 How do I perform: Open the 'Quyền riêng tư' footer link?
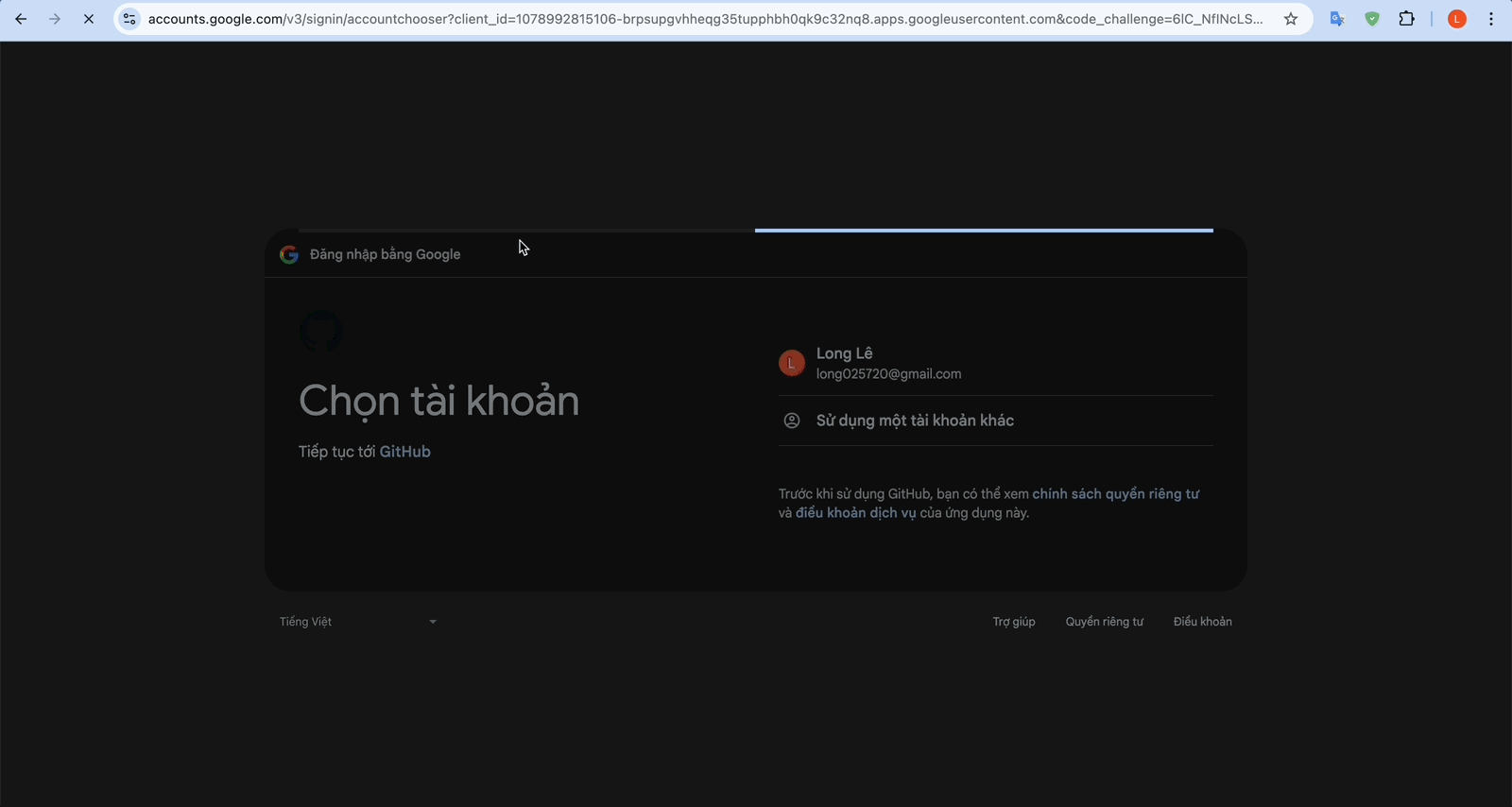[x=1105, y=622]
